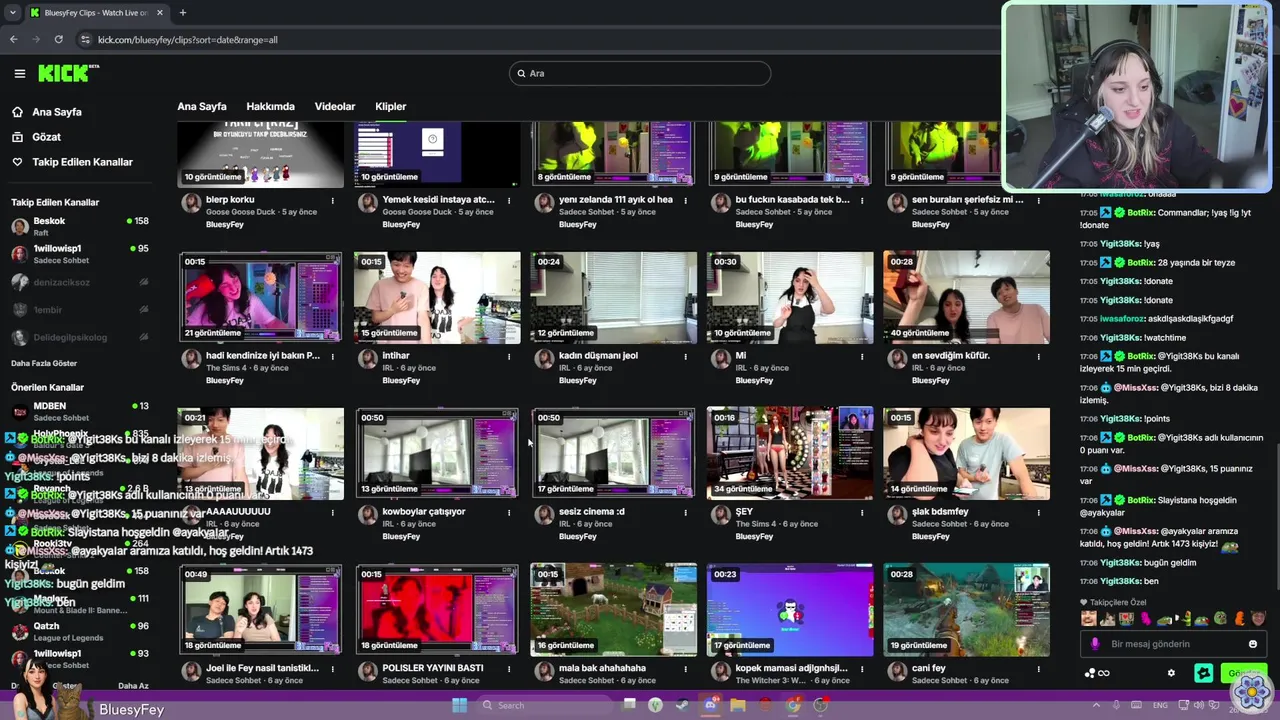Click the Windows taskbar search box
The width and height of the screenshot is (1280, 720).
pos(543,705)
